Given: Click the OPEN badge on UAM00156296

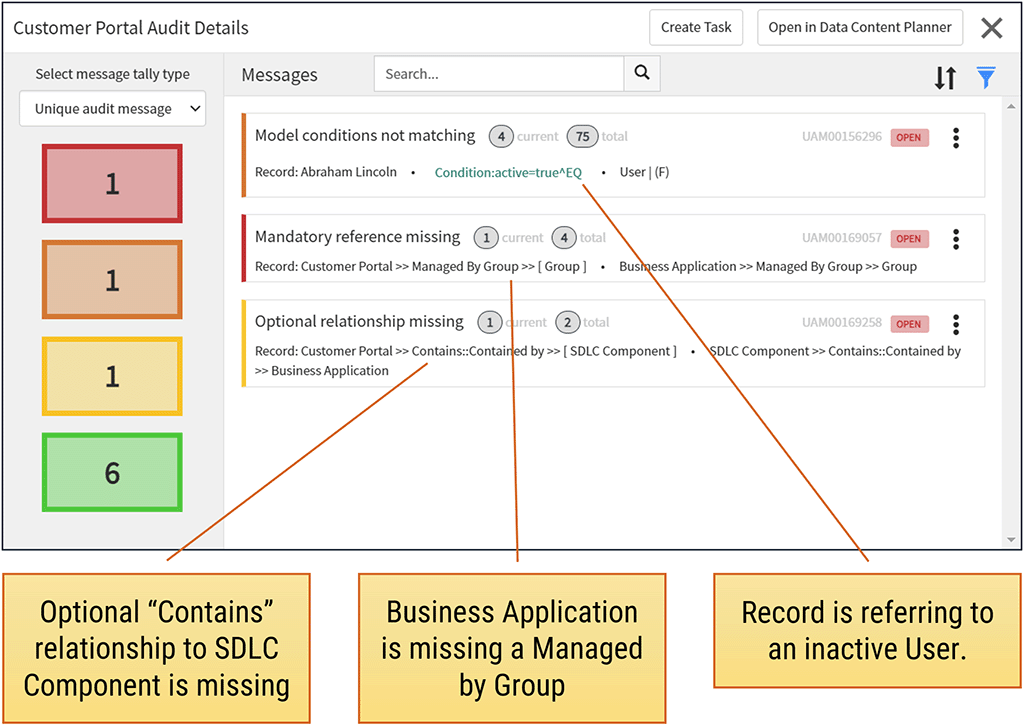Looking at the screenshot, I should 909,138.
